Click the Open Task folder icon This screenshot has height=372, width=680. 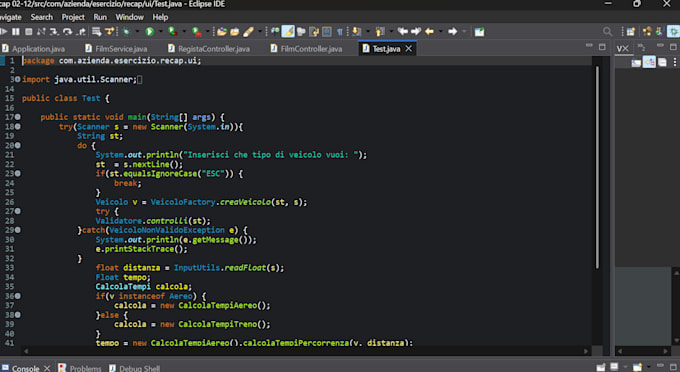[235, 32]
